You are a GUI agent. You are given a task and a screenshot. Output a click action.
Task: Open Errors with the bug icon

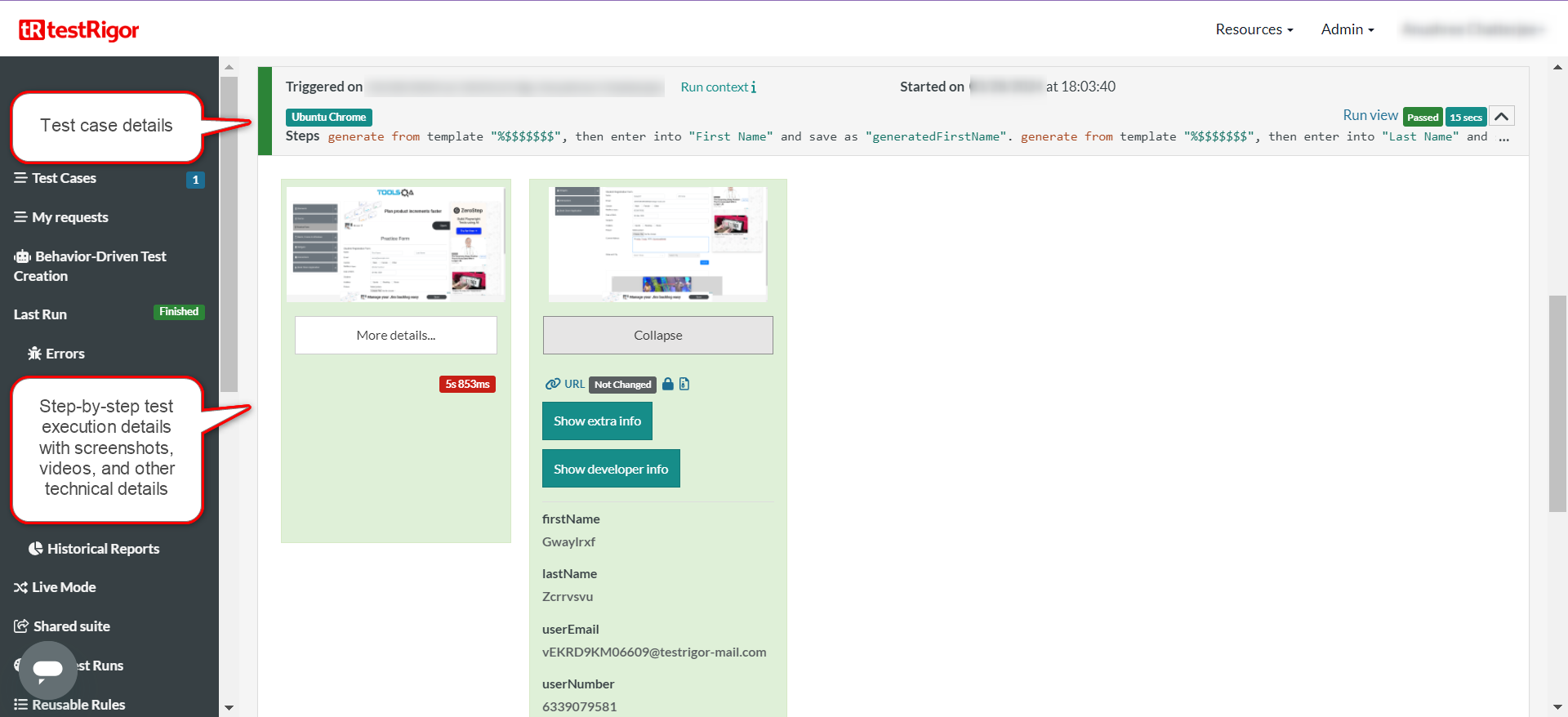coord(34,354)
